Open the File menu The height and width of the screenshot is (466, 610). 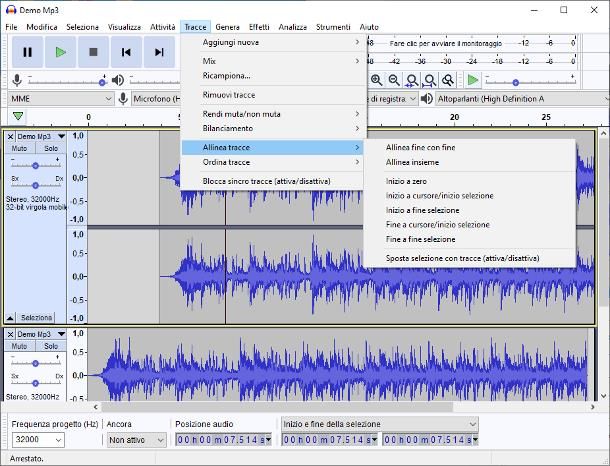(x=11, y=27)
